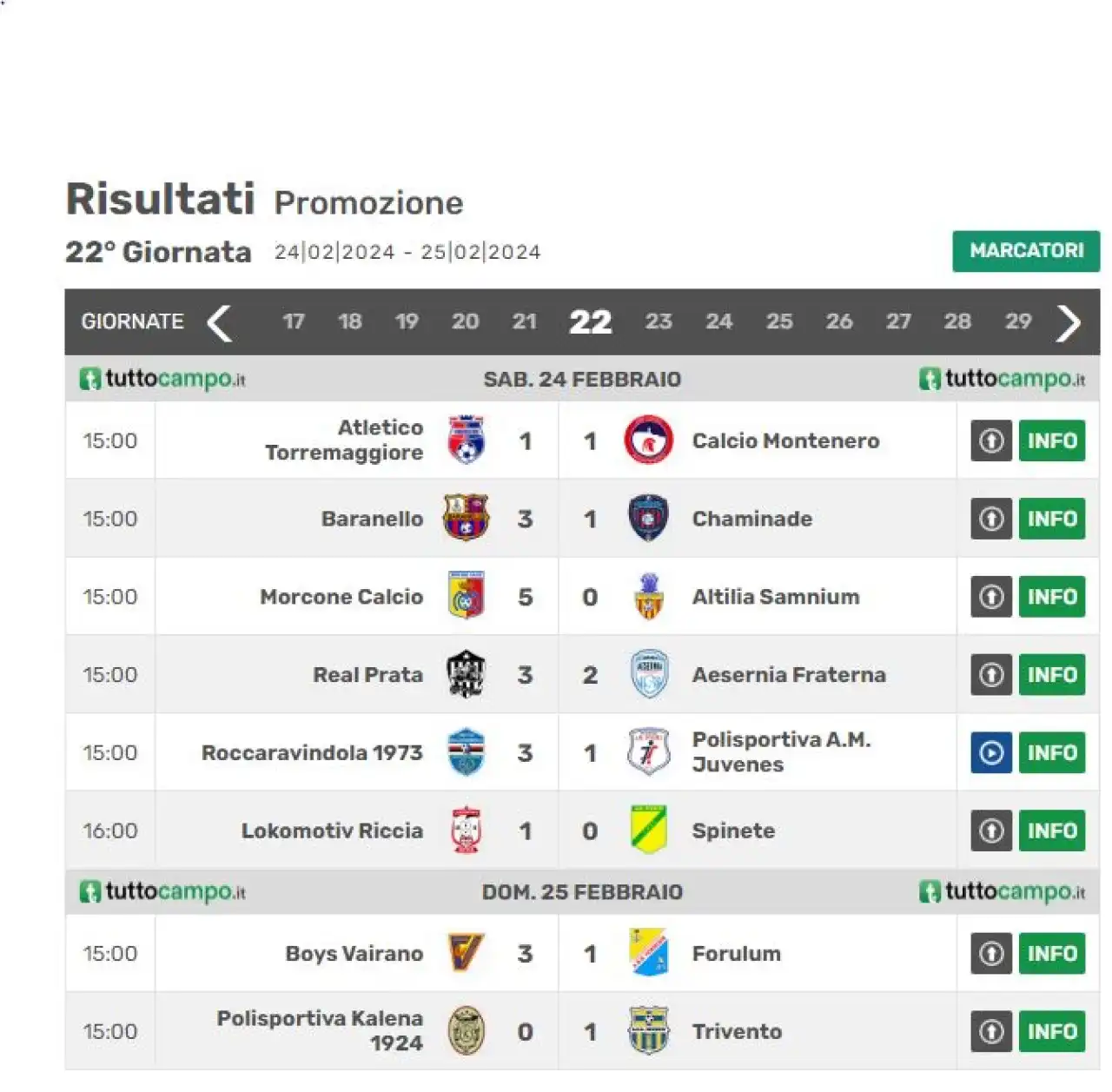Open the Polisportiva A.M. Juvenes team link
The width and height of the screenshot is (1112, 1092).
(x=781, y=752)
